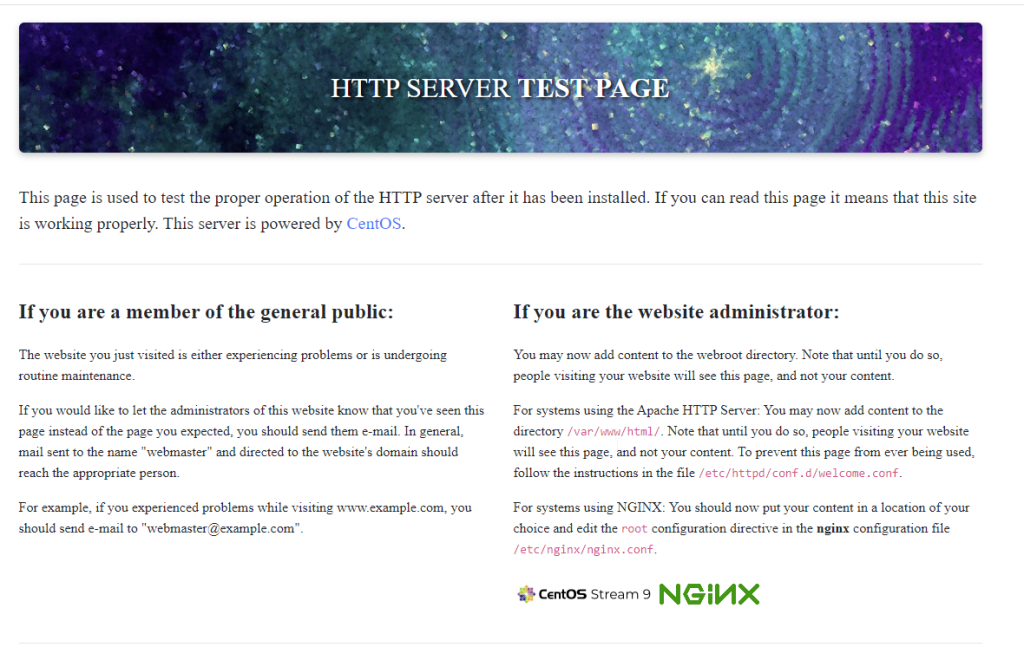The image size is (1024, 667).
Task: Click the 'If you are the website administrator:' heading
Action: (x=676, y=312)
